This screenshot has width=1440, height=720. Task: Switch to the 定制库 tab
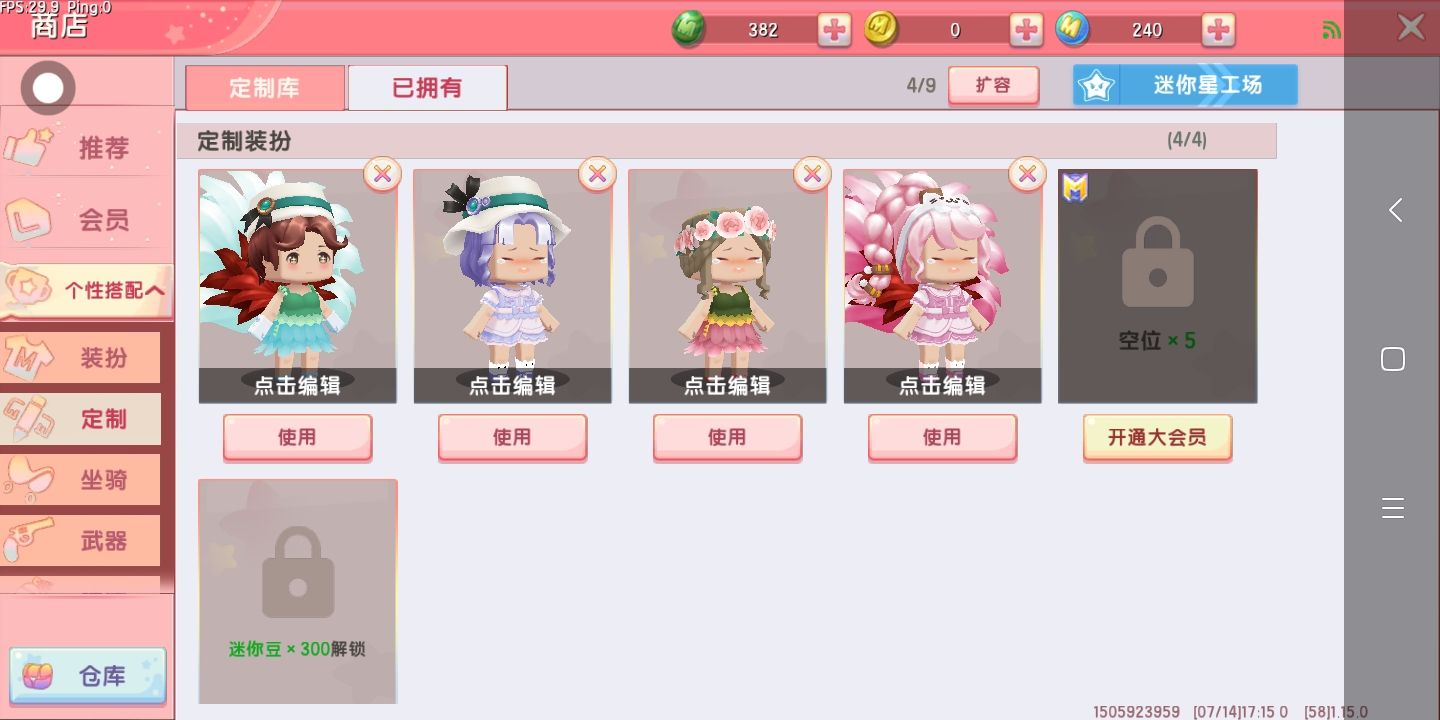click(x=265, y=88)
